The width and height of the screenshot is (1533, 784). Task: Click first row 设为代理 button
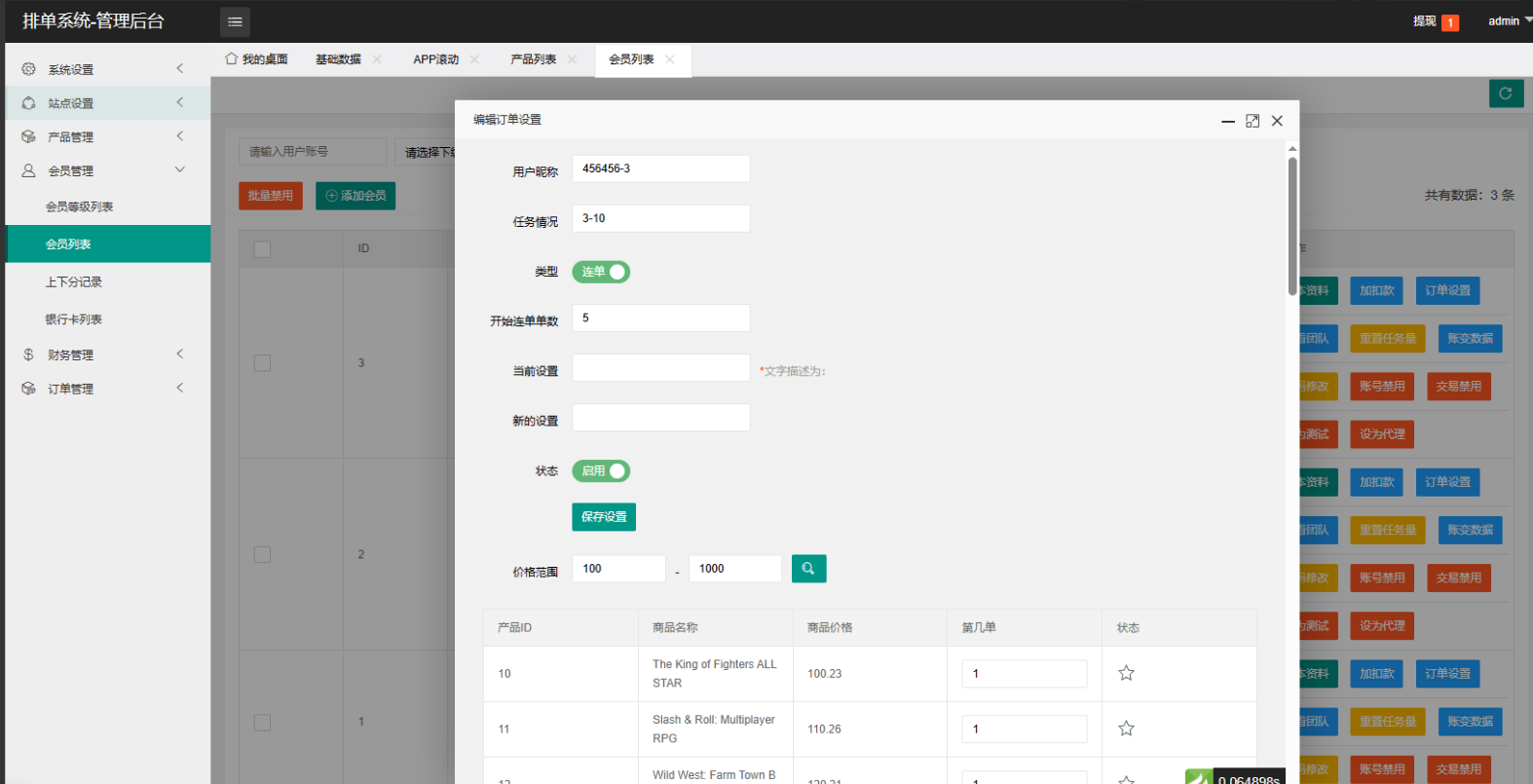(x=1382, y=434)
